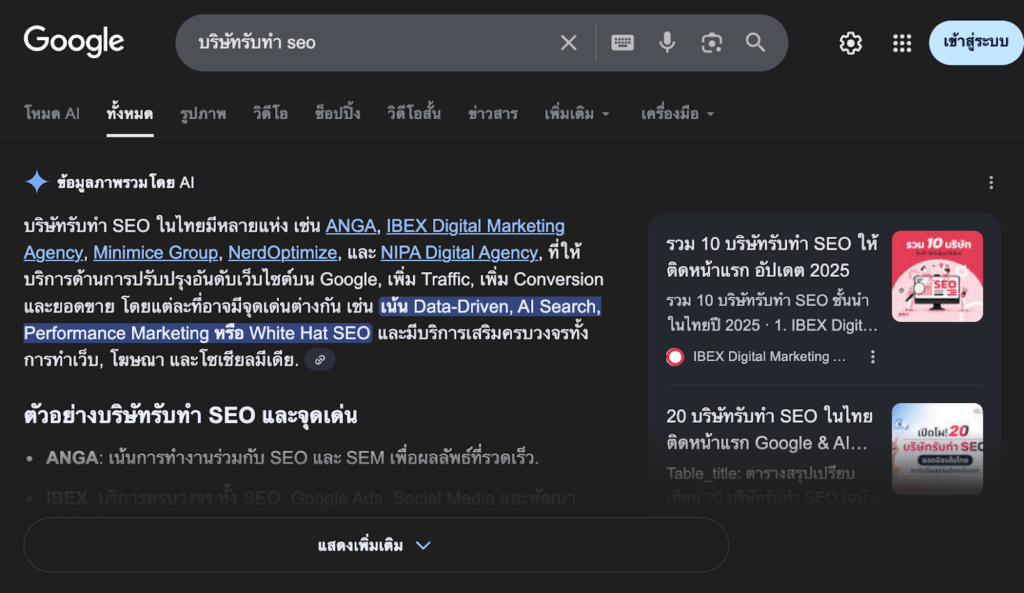This screenshot has width=1024, height=593.
Task: Expand the เพิ่มเติม dropdown
Action: click(577, 114)
